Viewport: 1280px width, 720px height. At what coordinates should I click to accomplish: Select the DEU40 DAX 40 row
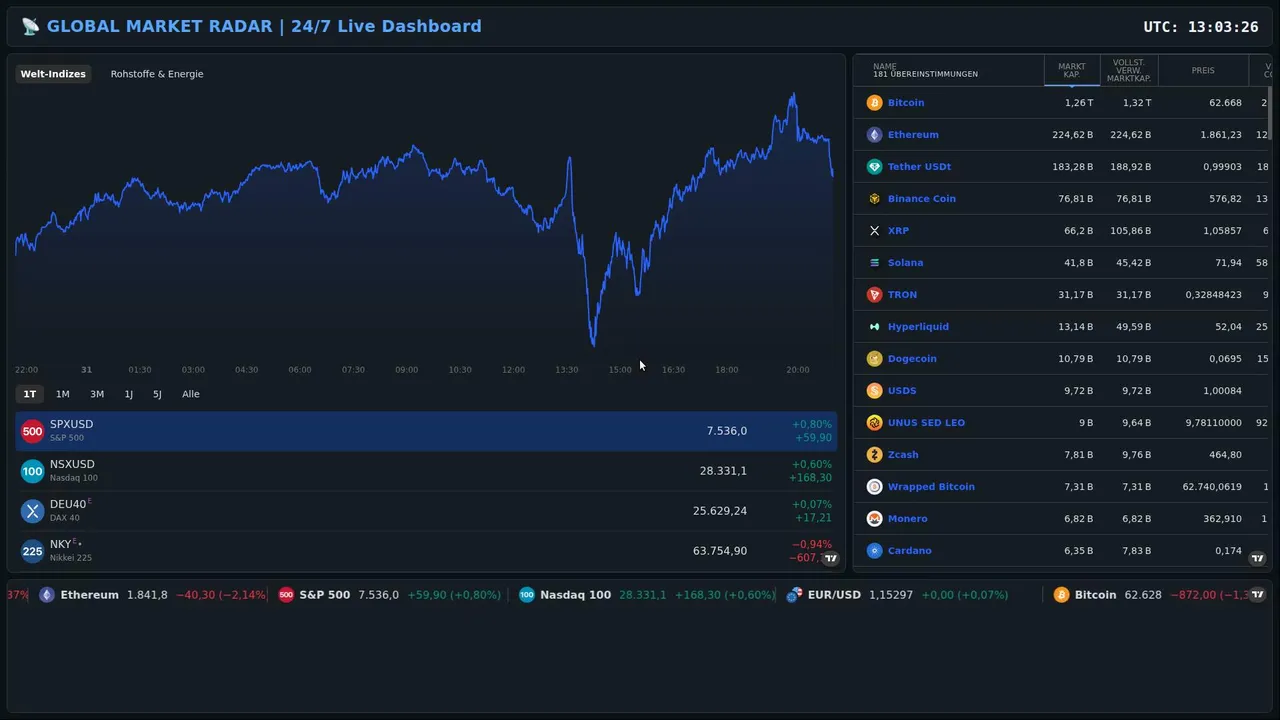(x=426, y=511)
